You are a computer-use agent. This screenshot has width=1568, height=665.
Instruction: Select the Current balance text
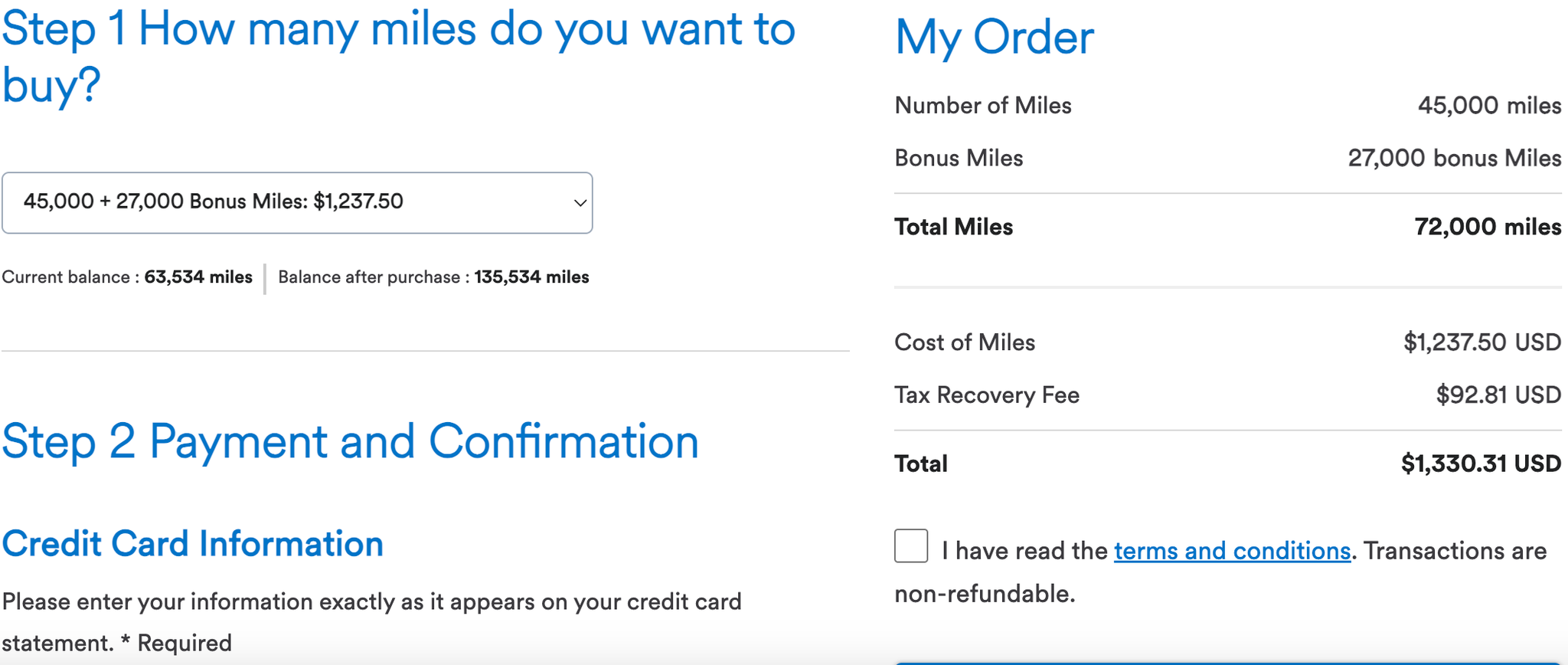coord(128,277)
